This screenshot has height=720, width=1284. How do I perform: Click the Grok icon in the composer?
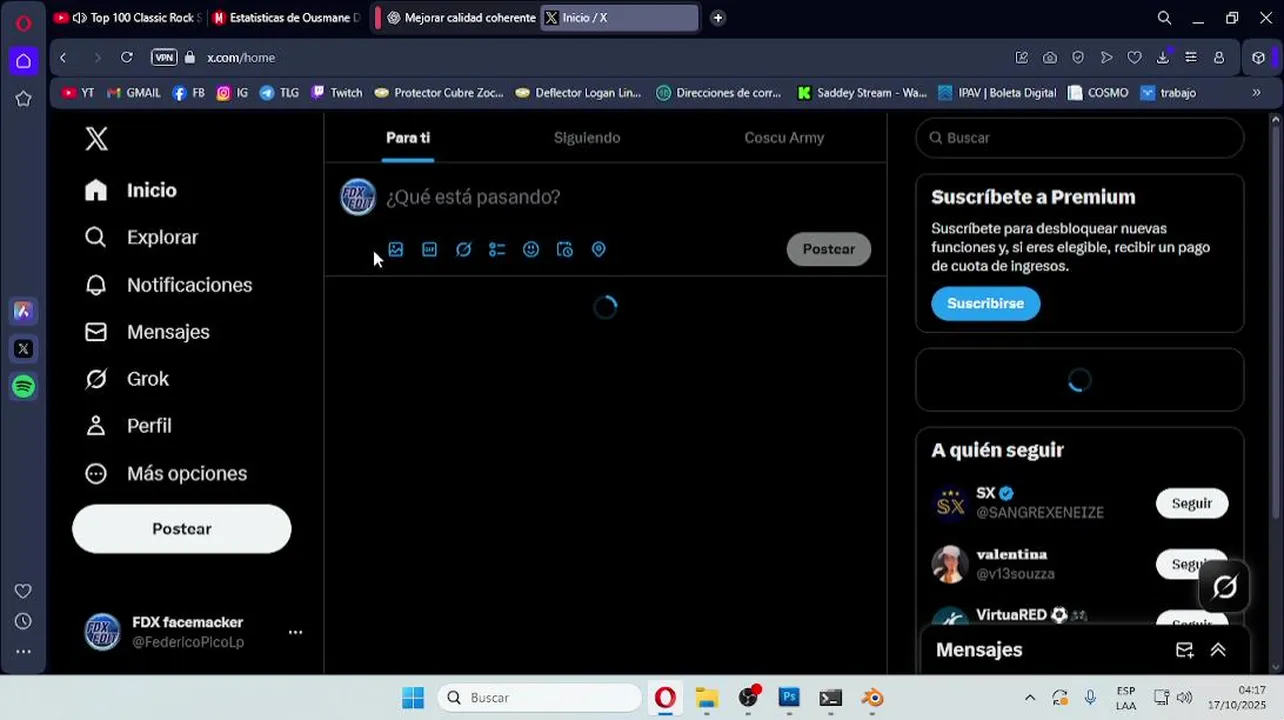coord(463,250)
